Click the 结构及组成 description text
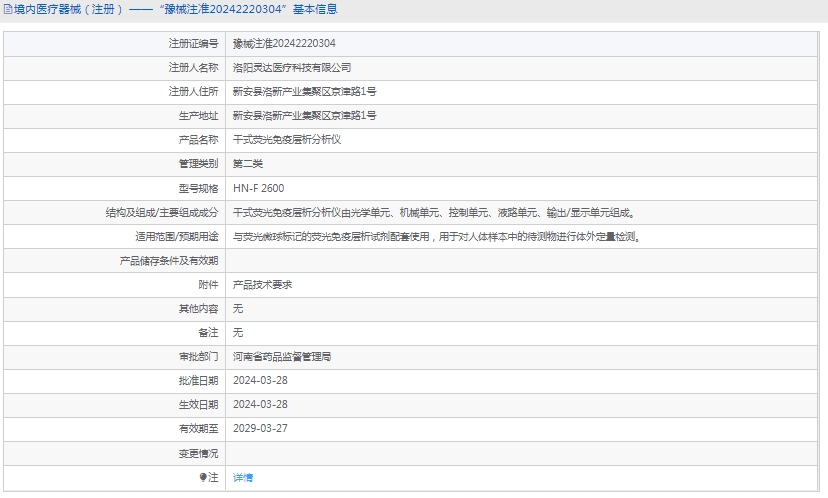 pyautogui.click(x=434, y=212)
